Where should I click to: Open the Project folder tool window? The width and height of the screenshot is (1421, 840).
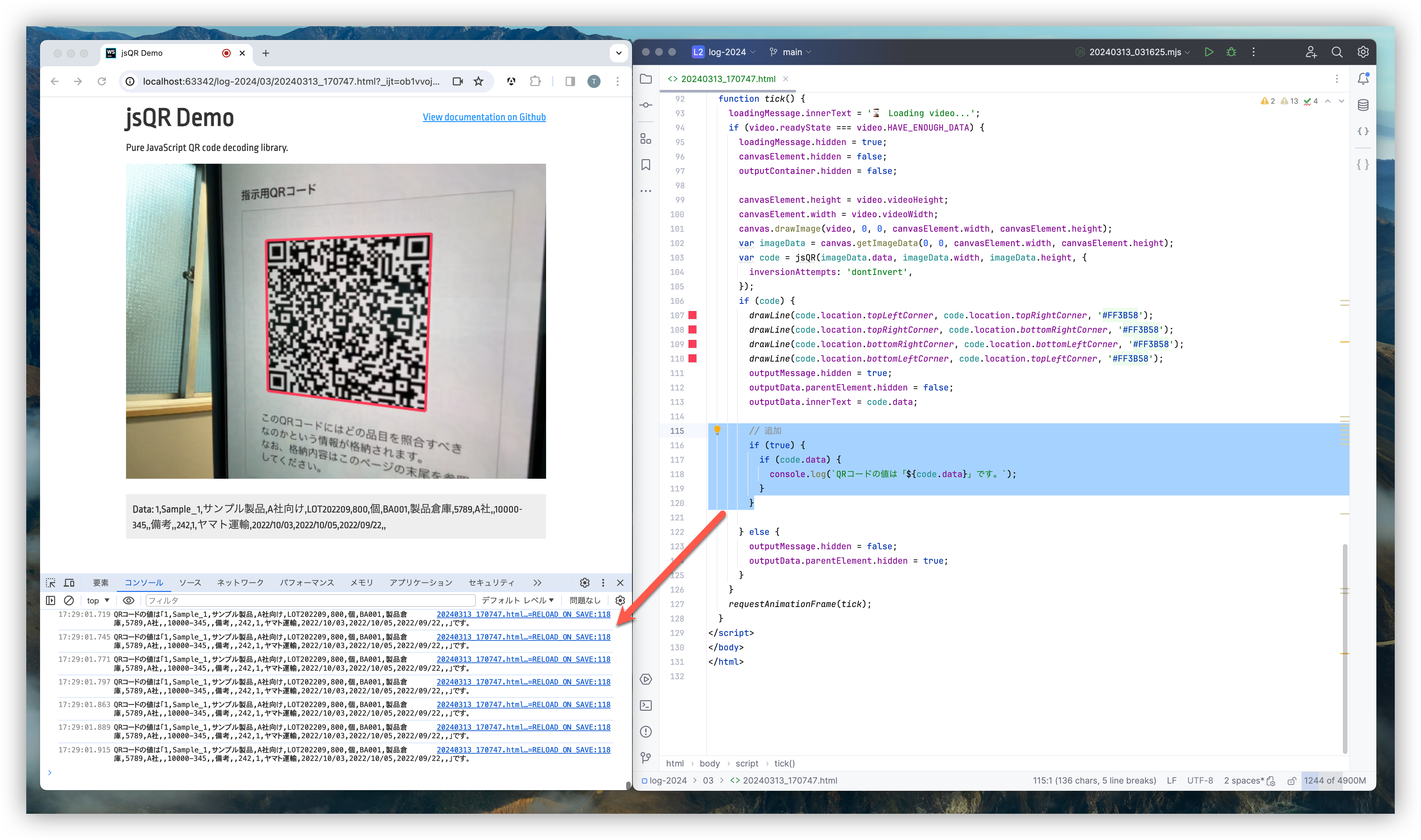coord(646,79)
